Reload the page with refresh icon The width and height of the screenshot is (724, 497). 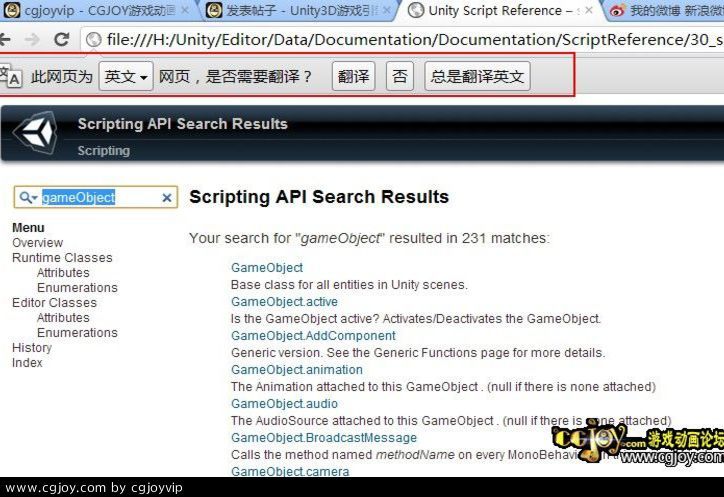[x=61, y=40]
